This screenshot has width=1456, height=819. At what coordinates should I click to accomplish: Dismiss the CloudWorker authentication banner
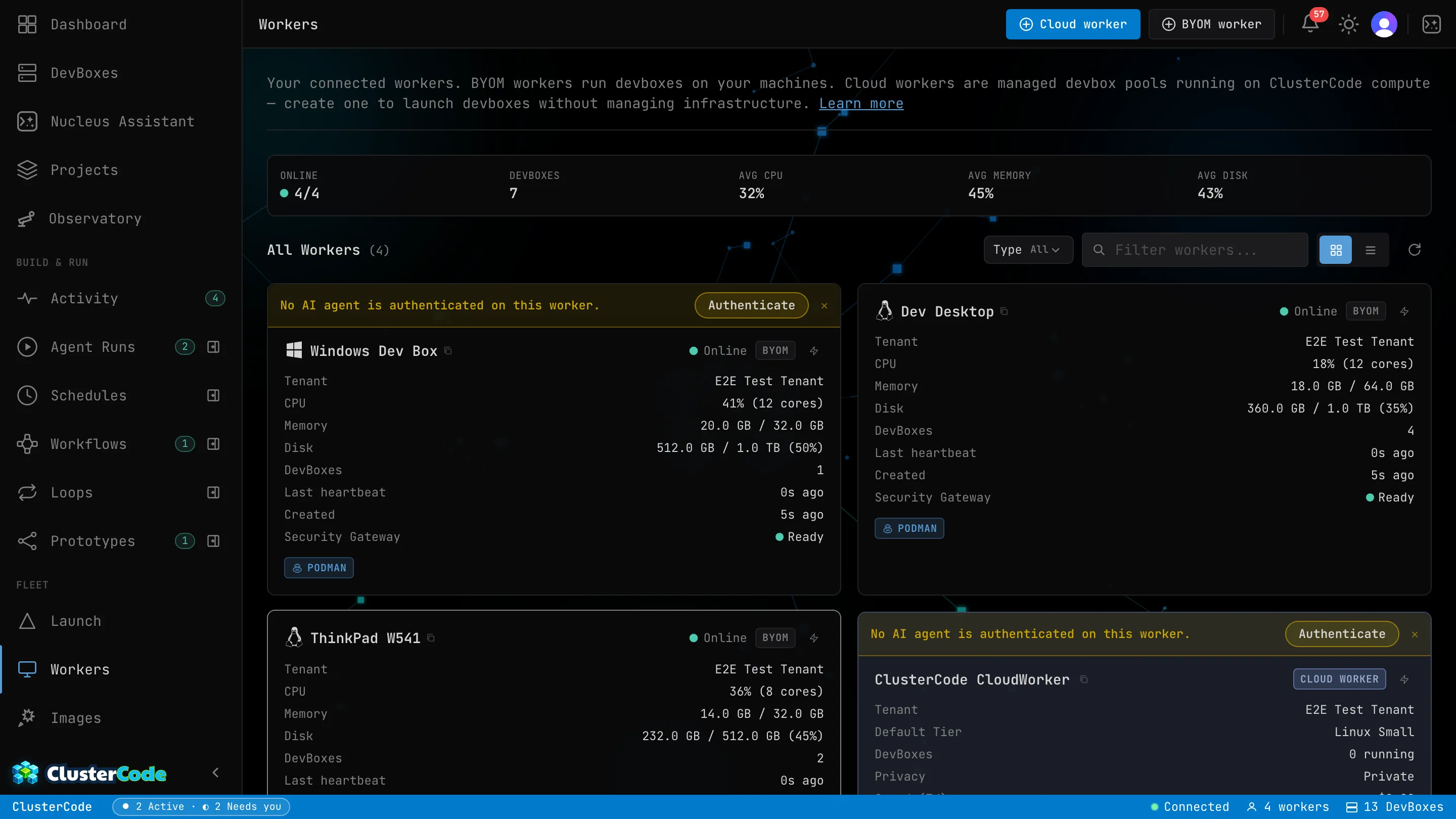coord(1415,635)
